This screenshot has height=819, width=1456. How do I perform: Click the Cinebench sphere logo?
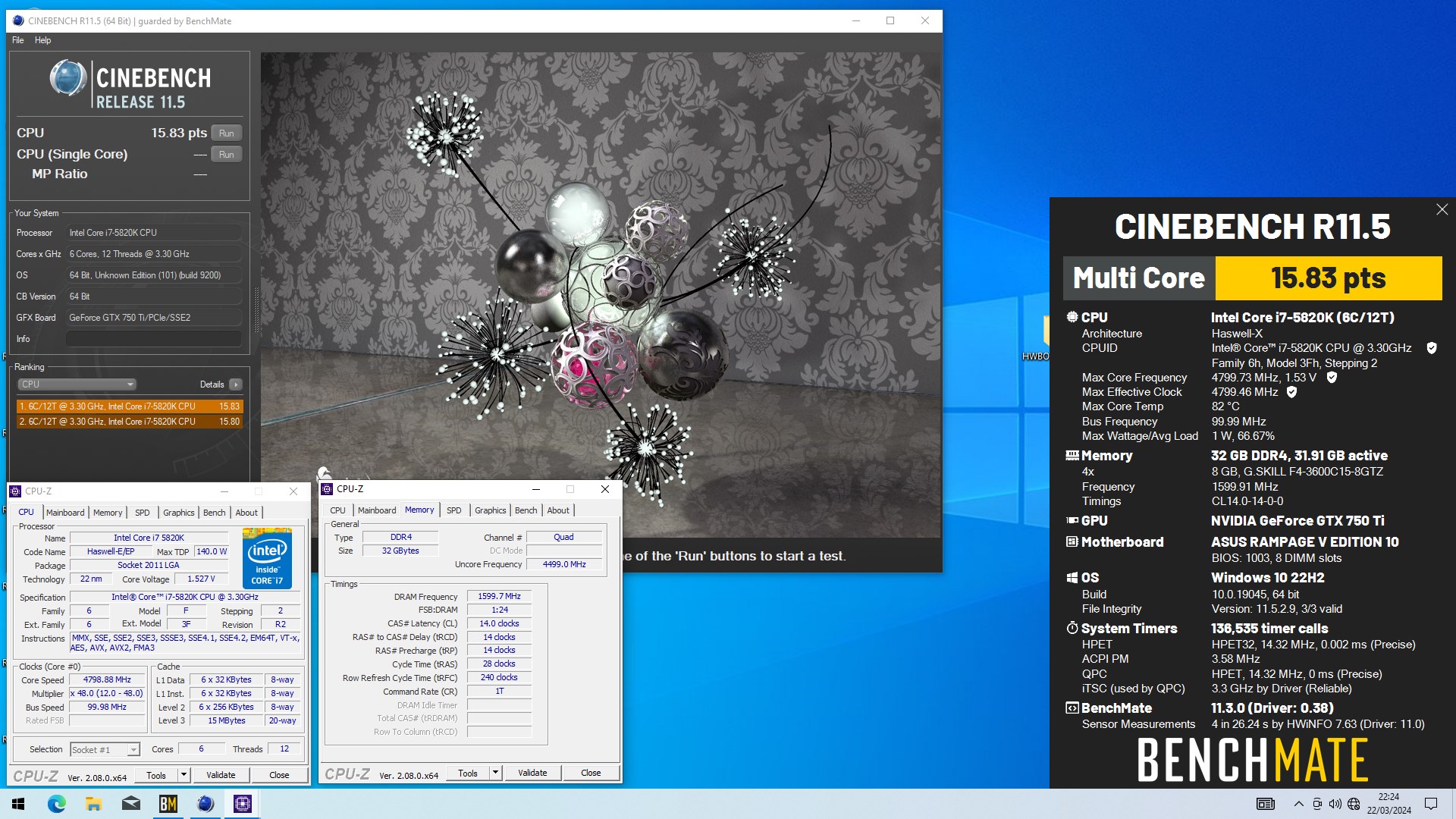click(68, 78)
